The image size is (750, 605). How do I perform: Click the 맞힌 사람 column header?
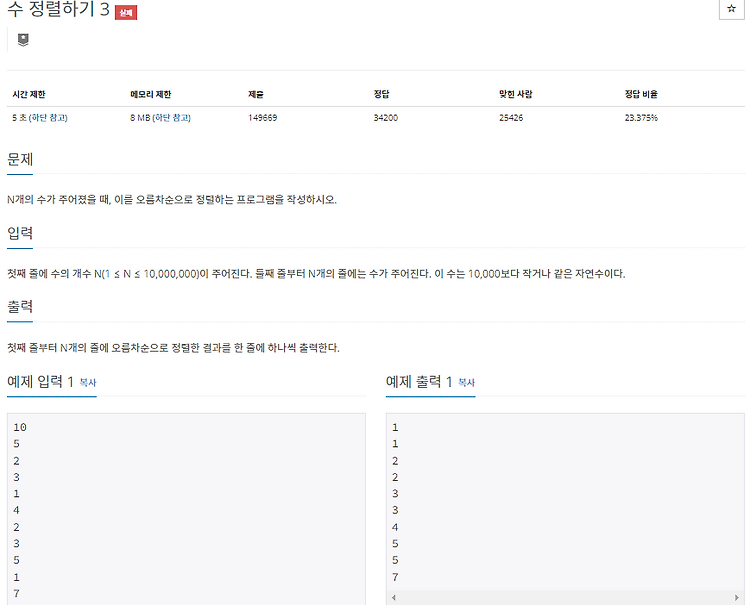click(516, 94)
